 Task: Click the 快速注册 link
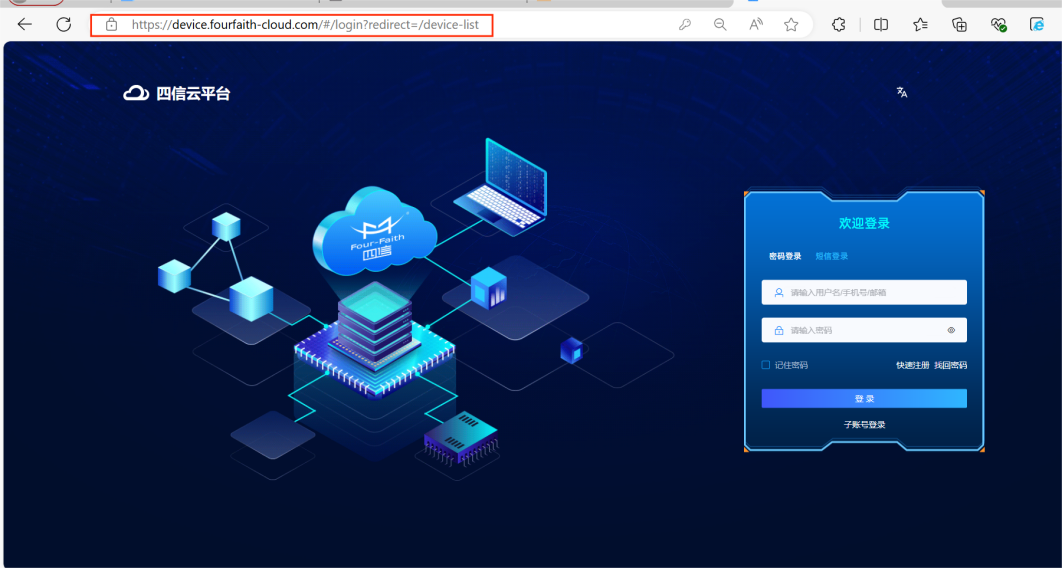pos(913,365)
